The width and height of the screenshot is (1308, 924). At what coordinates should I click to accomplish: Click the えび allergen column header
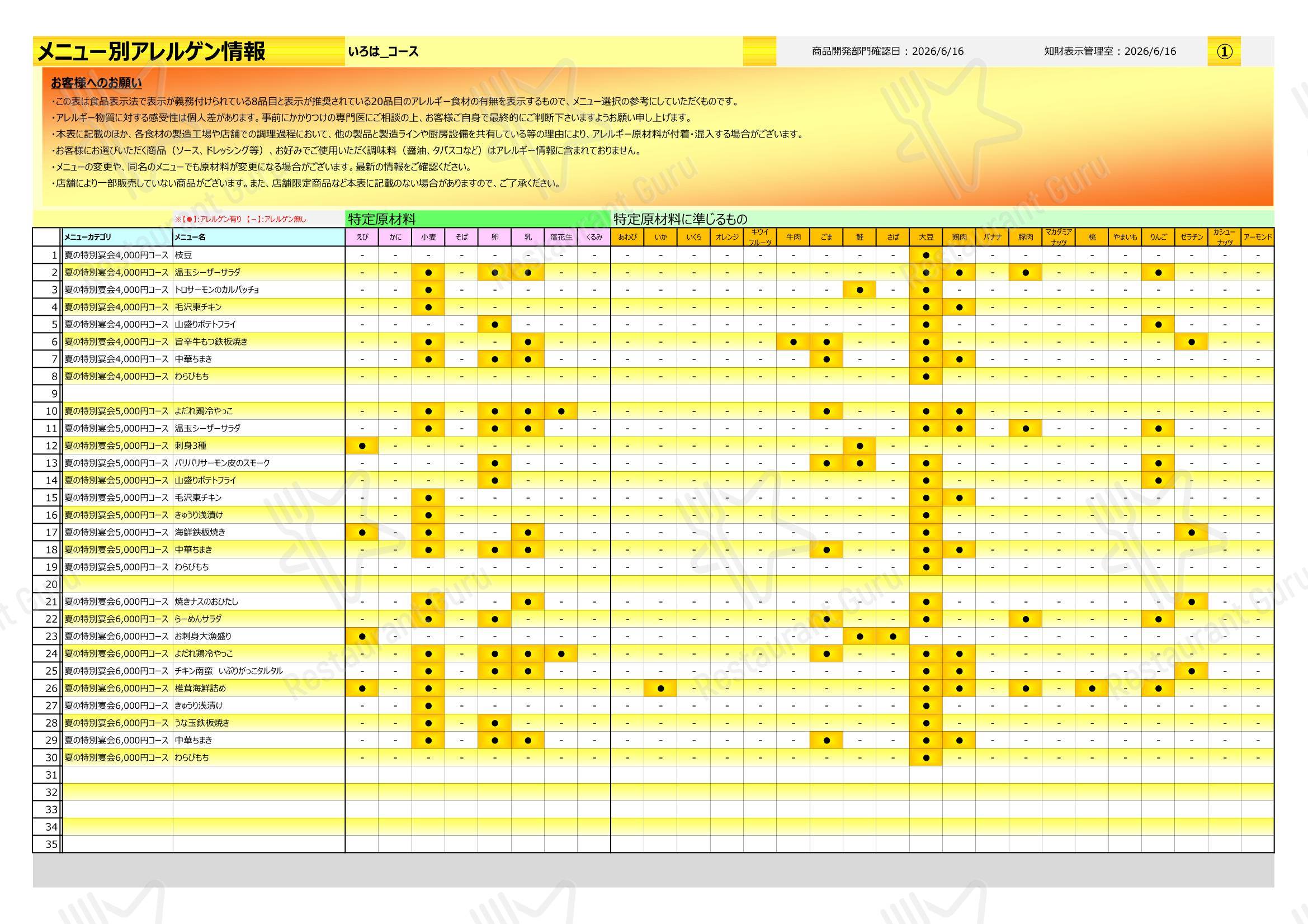point(362,237)
